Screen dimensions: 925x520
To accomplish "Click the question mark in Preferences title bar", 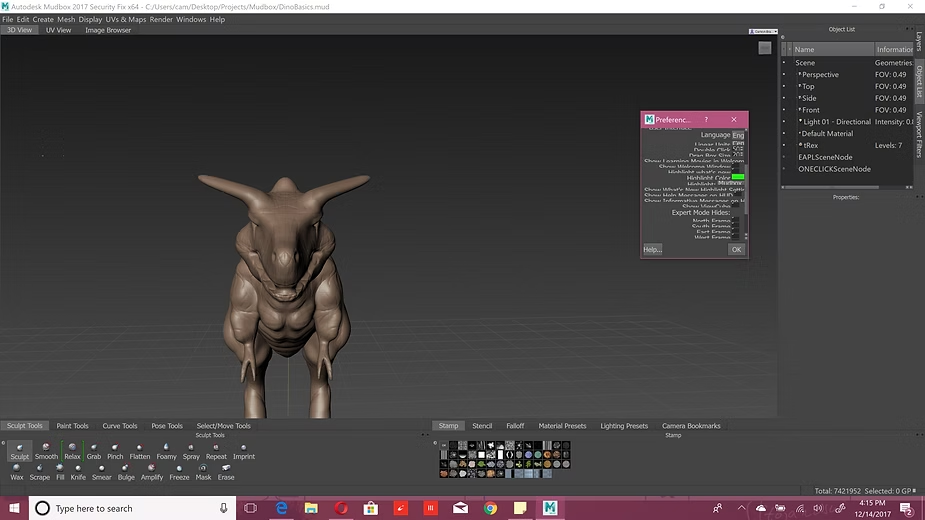I will 706,120.
